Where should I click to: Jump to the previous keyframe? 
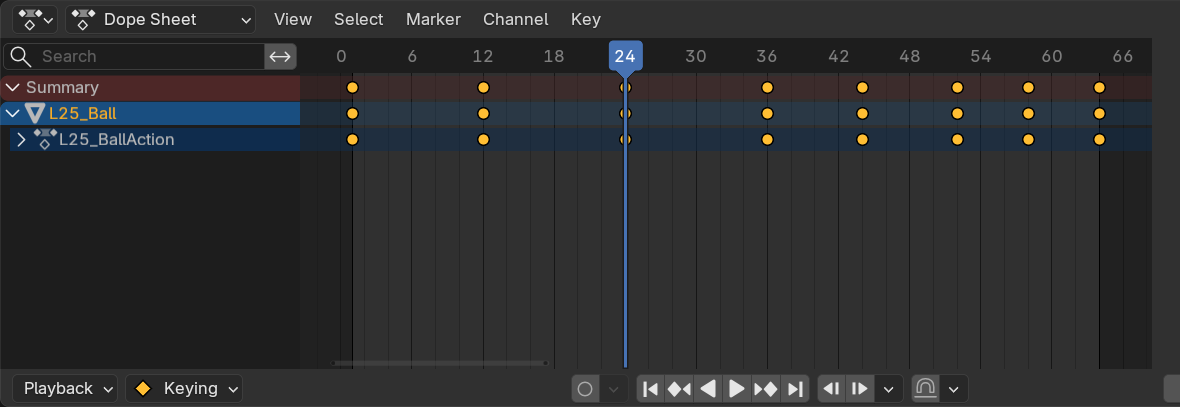[x=679, y=390]
